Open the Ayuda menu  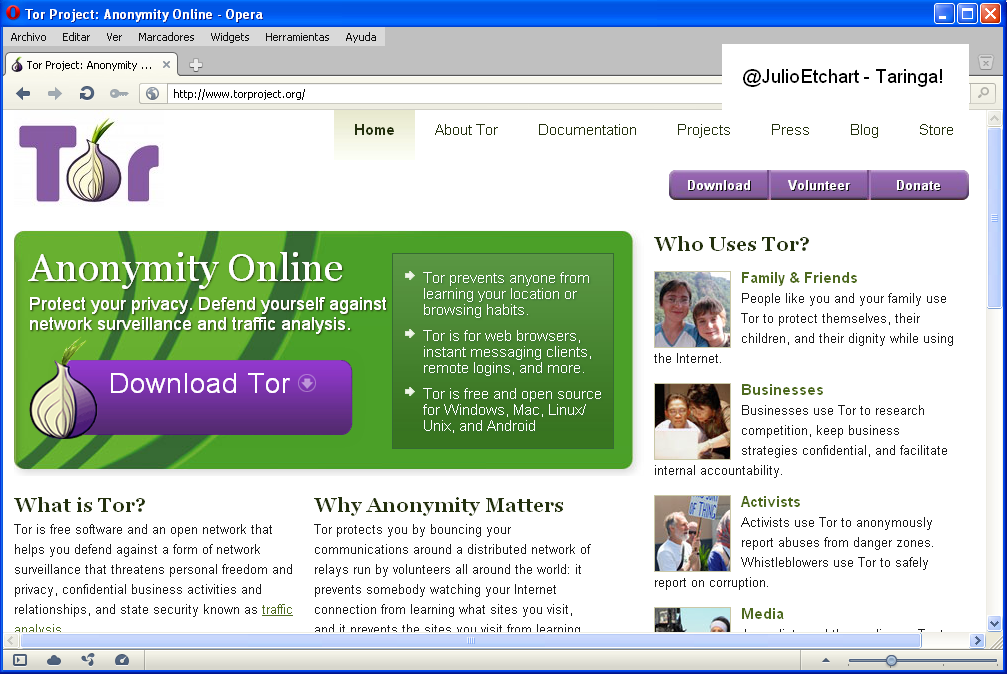tap(361, 37)
